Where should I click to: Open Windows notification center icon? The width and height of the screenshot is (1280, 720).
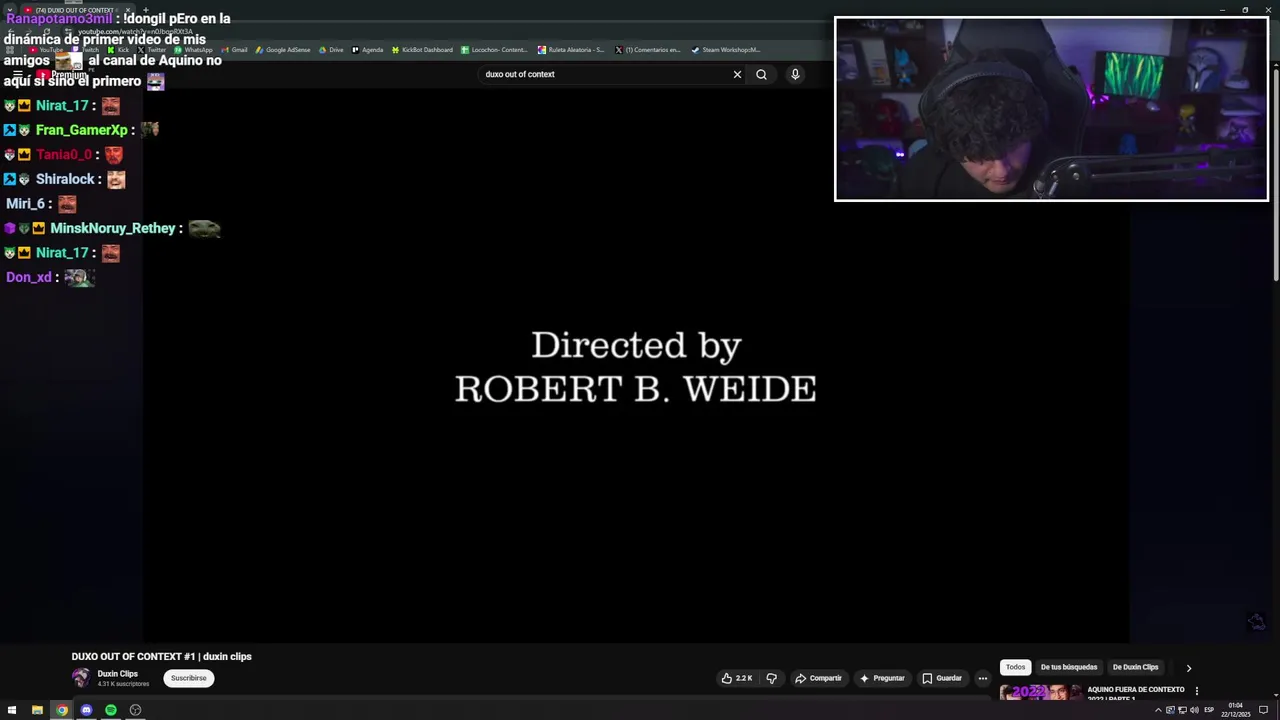[1263, 710]
